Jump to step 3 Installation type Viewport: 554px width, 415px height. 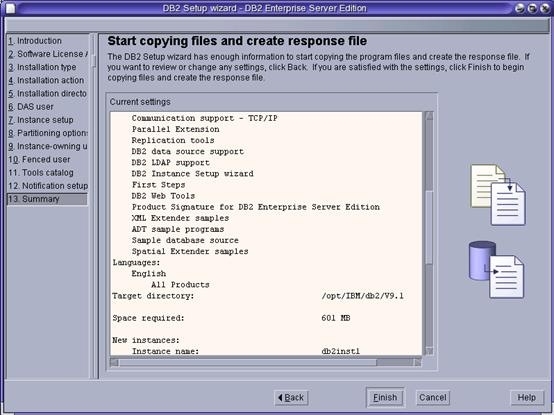click(x=42, y=67)
